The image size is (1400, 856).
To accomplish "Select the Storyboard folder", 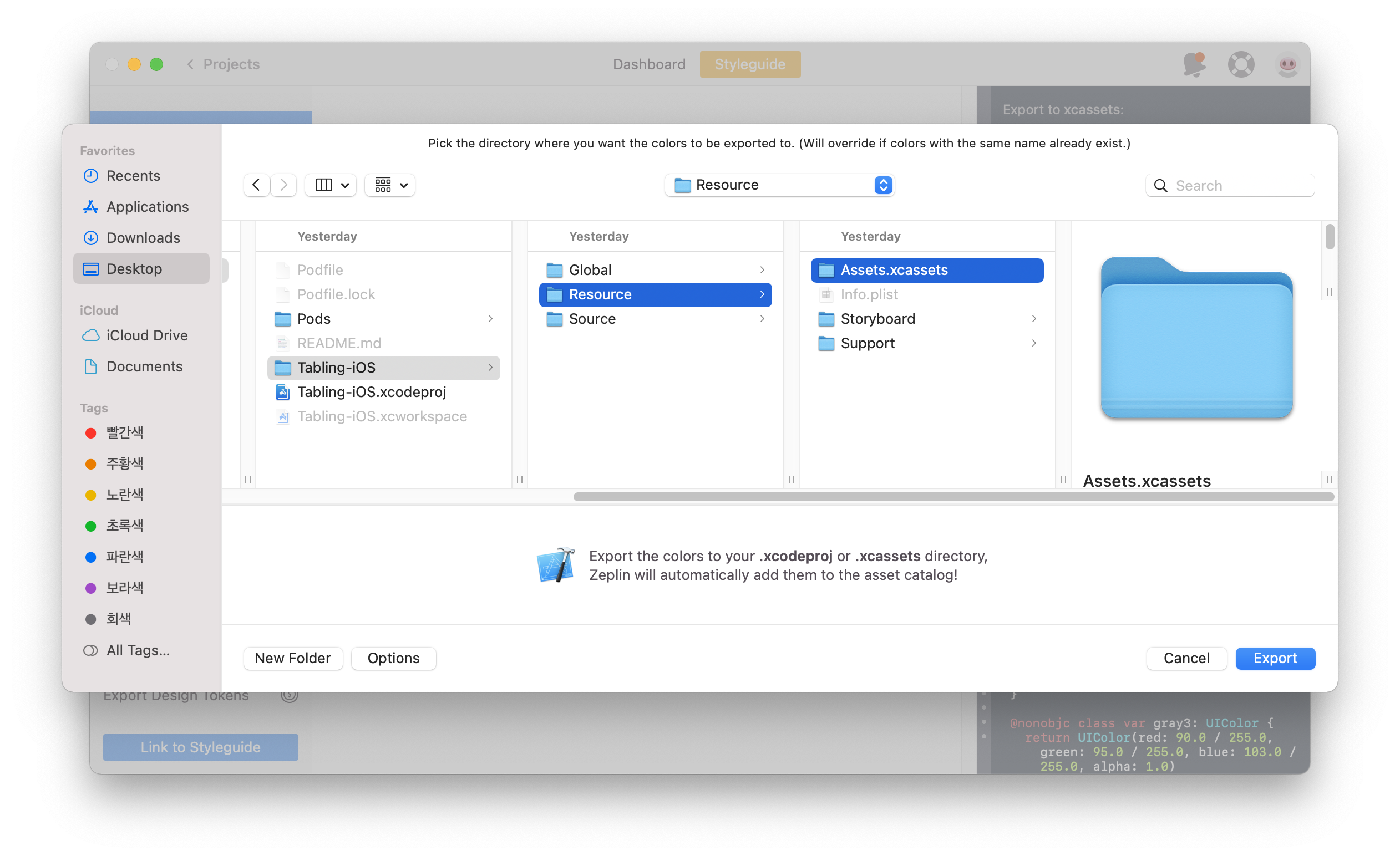I will click(x=877, y=319).
